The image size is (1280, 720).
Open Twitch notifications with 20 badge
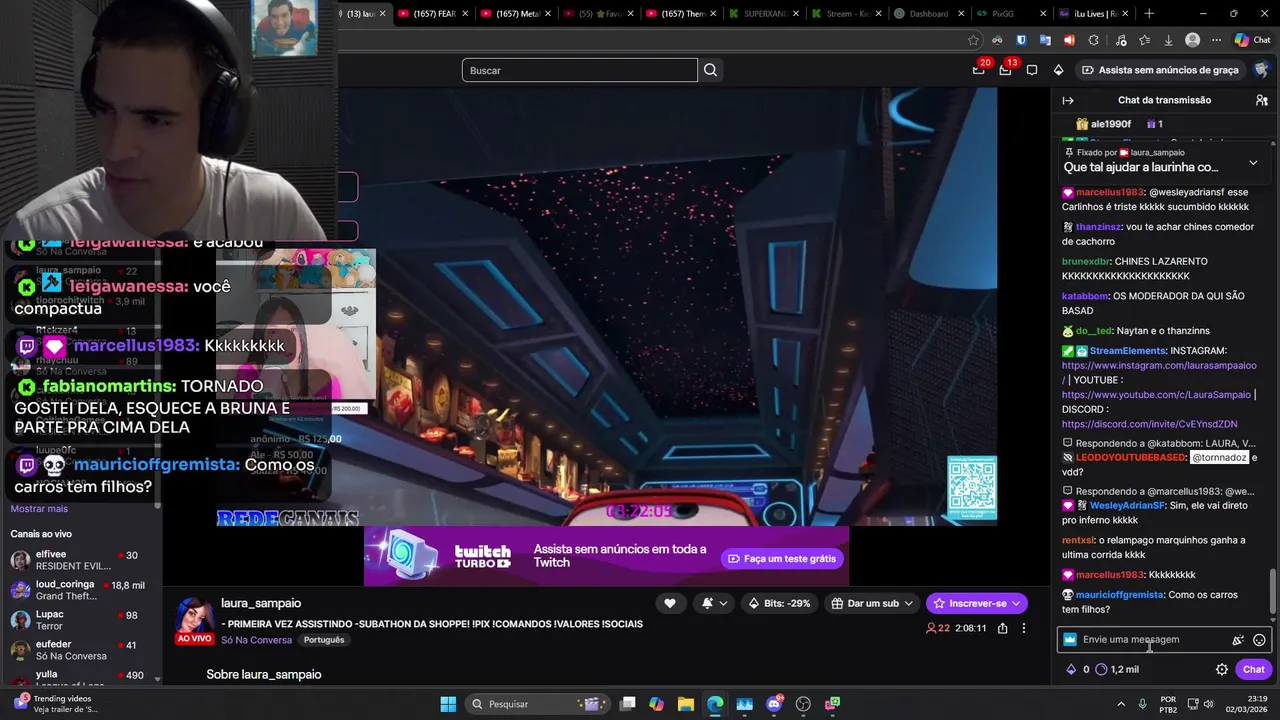(x=979, y=70)
